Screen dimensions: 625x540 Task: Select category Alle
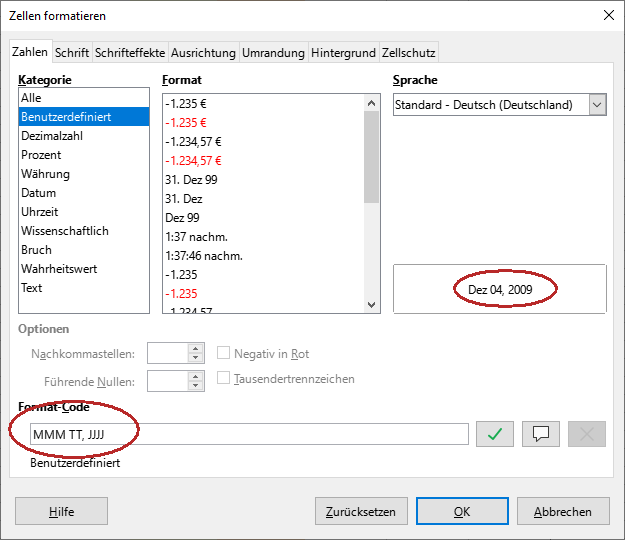tap(84, 98)
